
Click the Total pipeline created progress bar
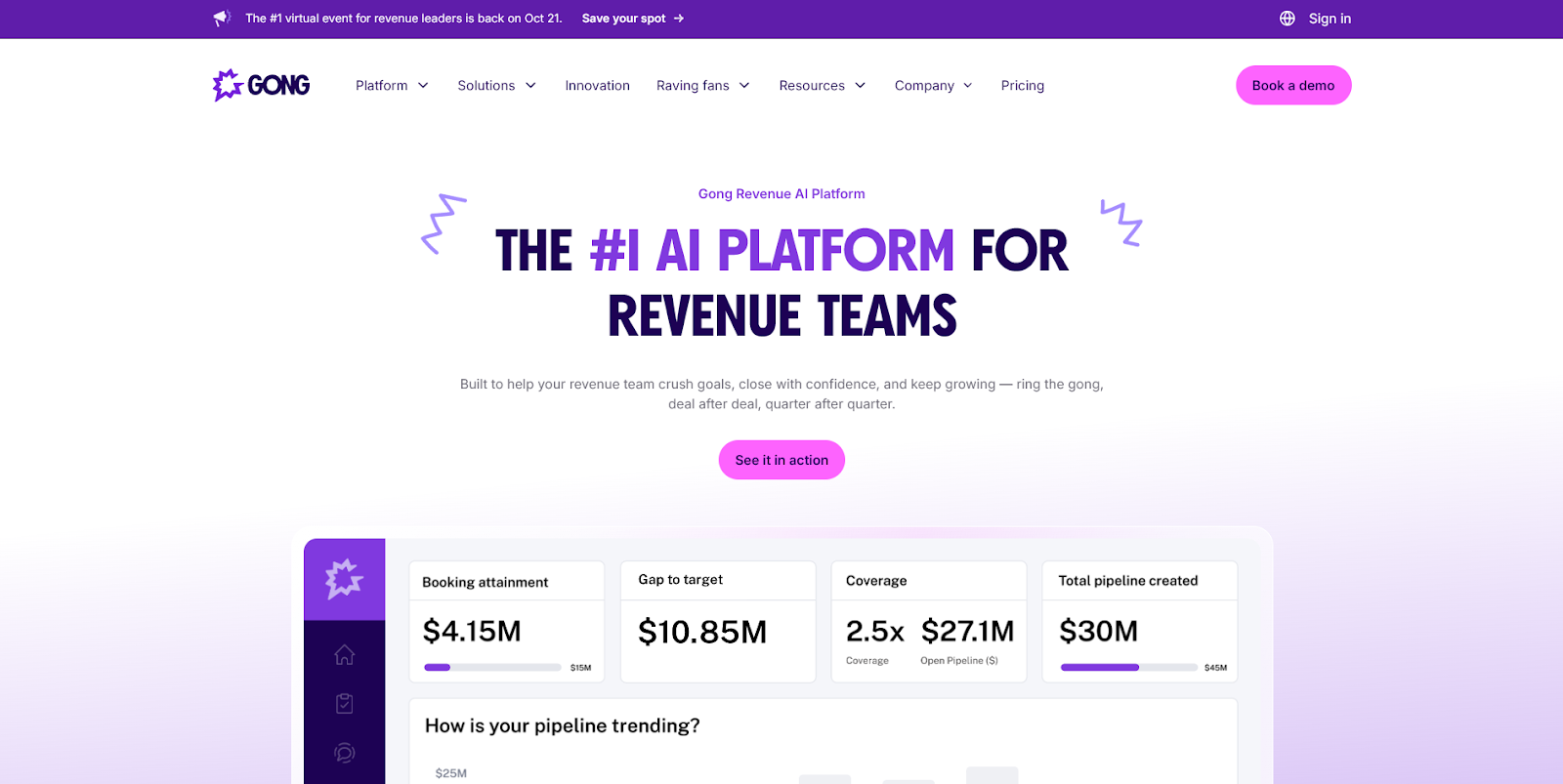[1129, 668]
